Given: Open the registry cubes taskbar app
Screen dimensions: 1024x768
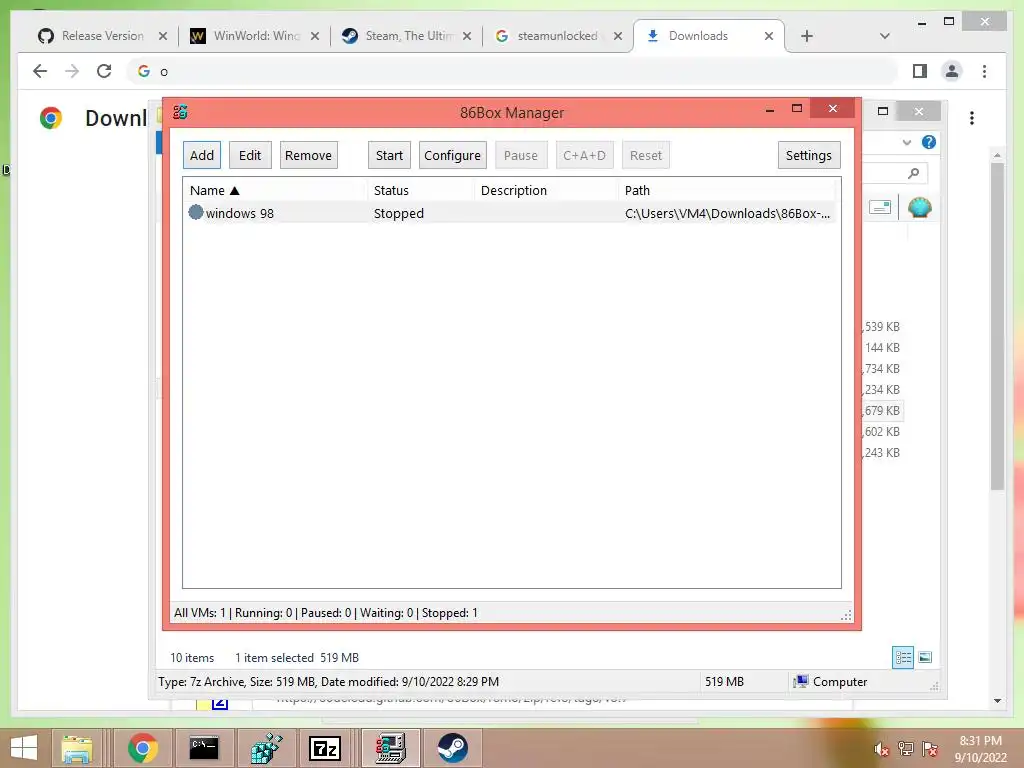Looking at the screenshot, I should tap(266, 748).
